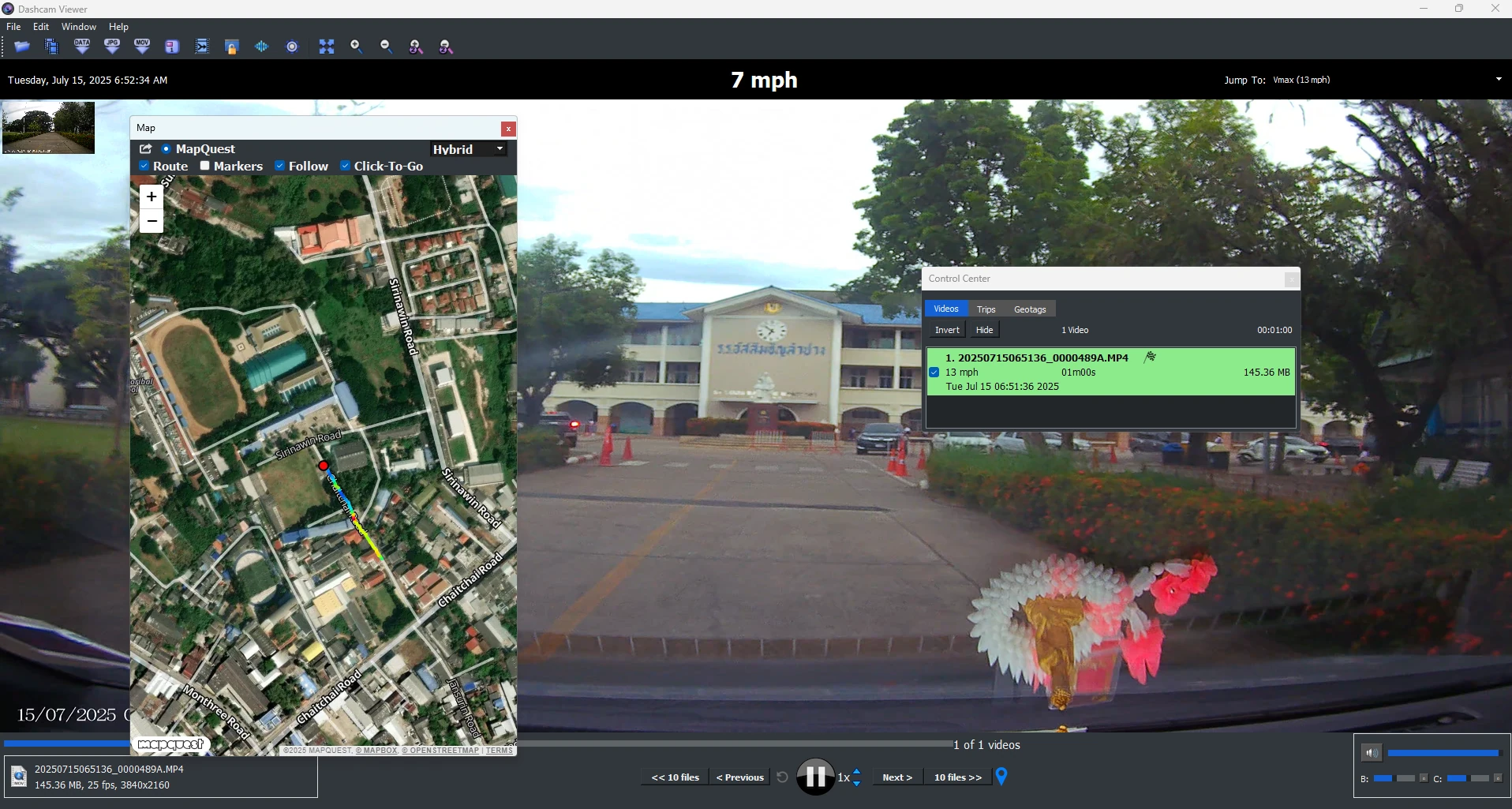Click the purple zoom-in 2 magnifier icon
1512x809 pixels.
click(417, 47)
